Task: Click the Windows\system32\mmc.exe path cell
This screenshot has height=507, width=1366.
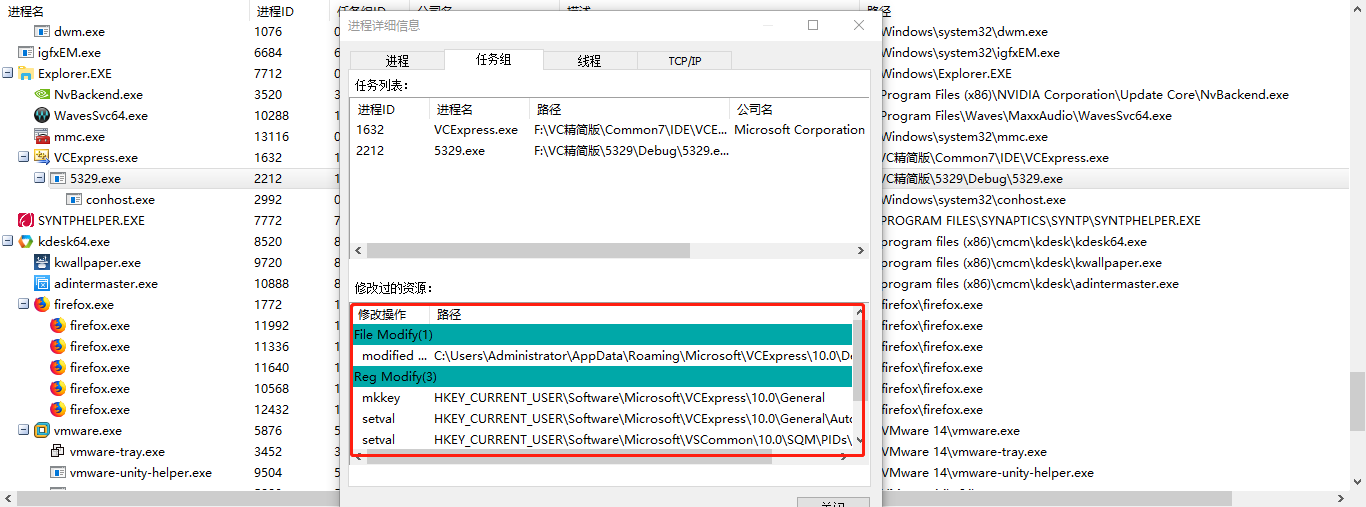Action: (x=964, y=137)
